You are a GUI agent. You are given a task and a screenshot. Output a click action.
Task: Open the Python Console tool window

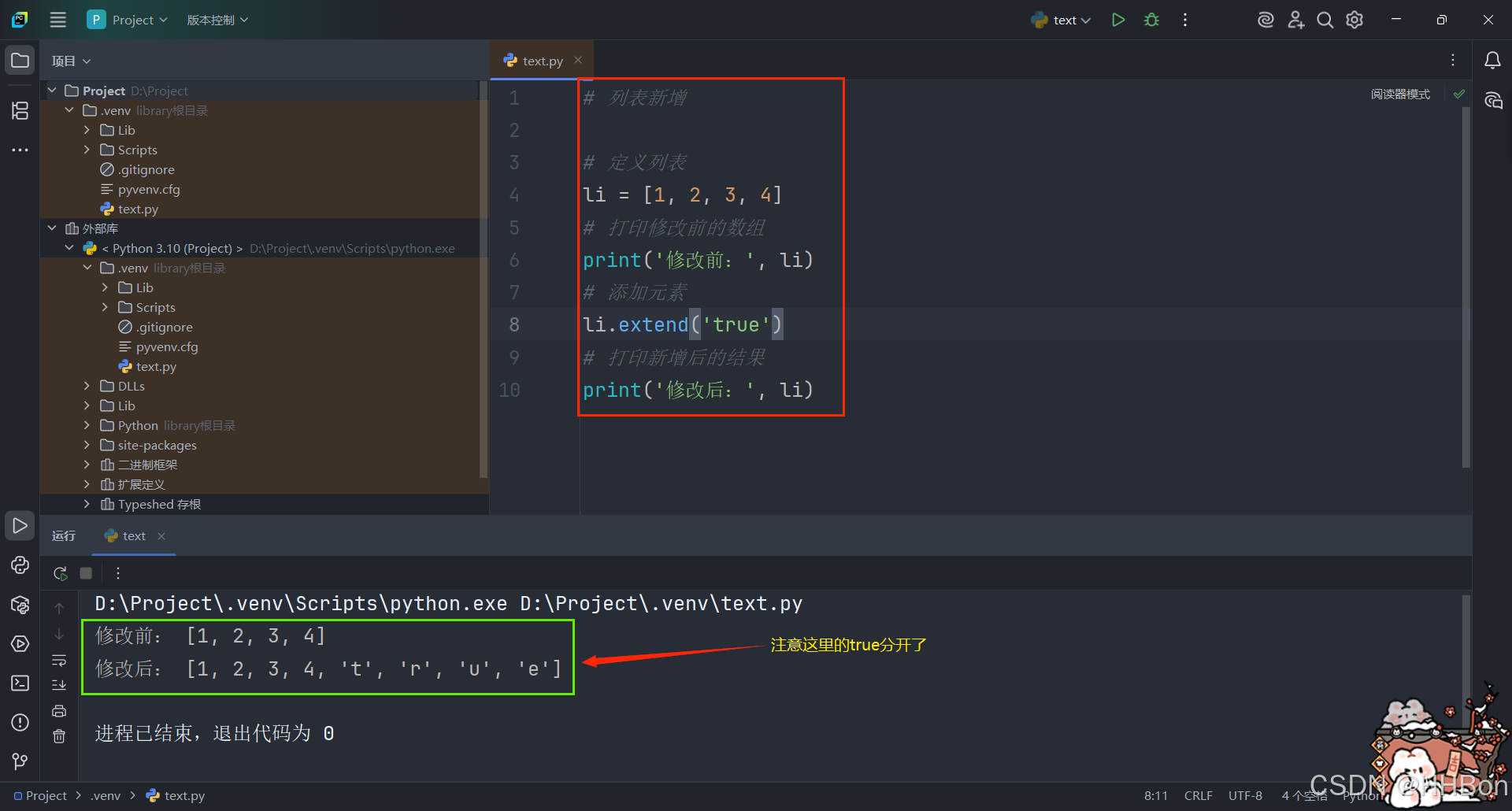20,565
